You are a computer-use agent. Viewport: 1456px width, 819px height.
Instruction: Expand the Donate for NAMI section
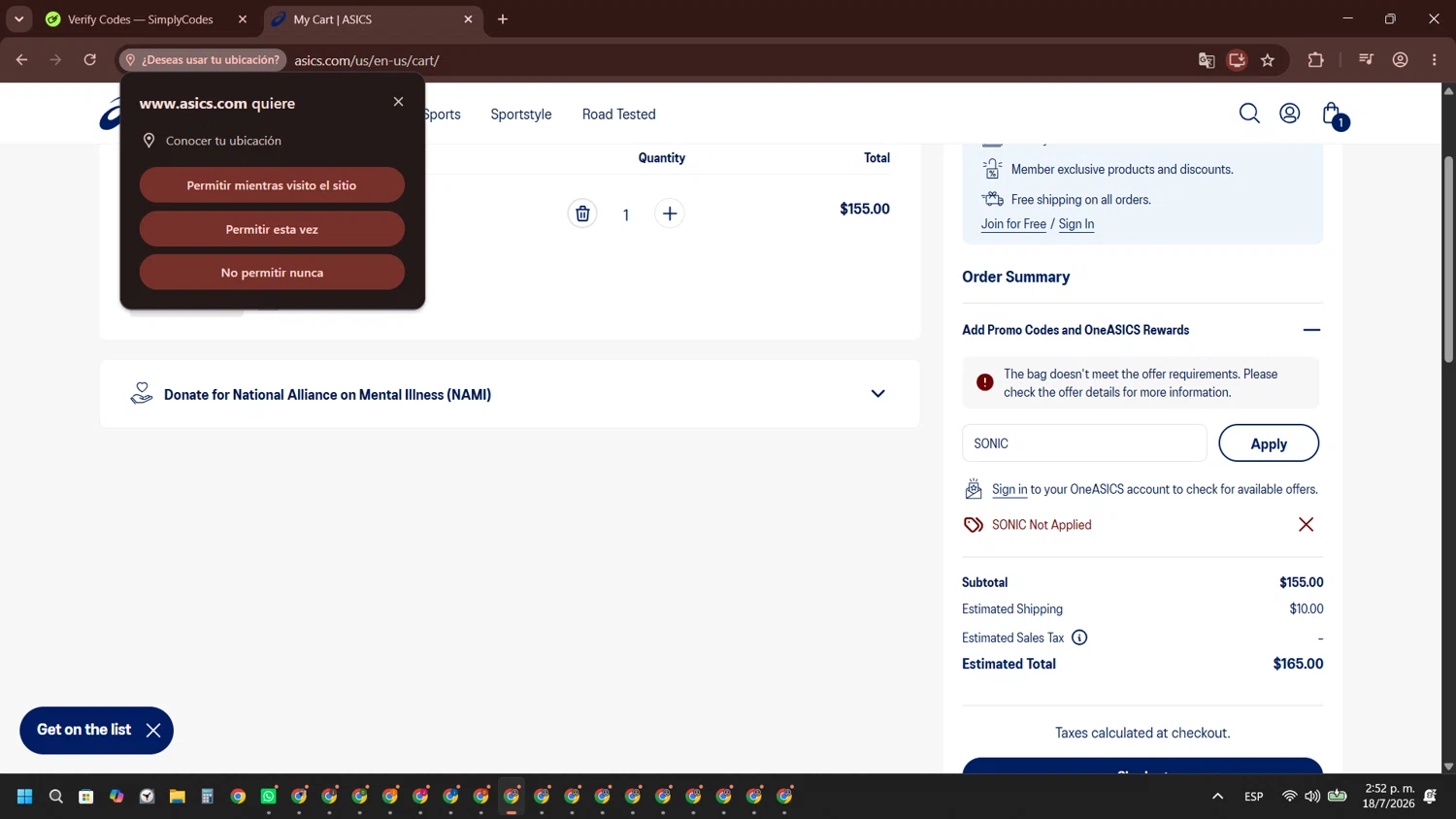(877, 394)
